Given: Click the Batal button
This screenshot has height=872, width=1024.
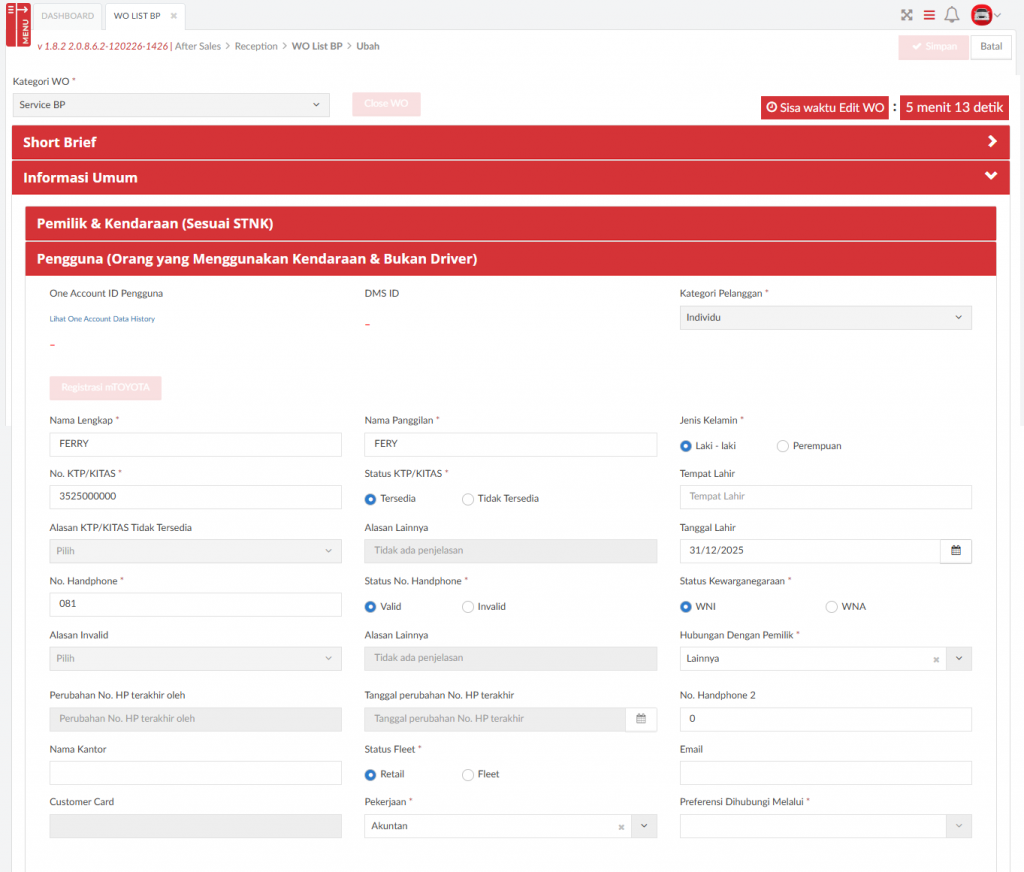Looking at the screenshot, I should tap(990, 47).
